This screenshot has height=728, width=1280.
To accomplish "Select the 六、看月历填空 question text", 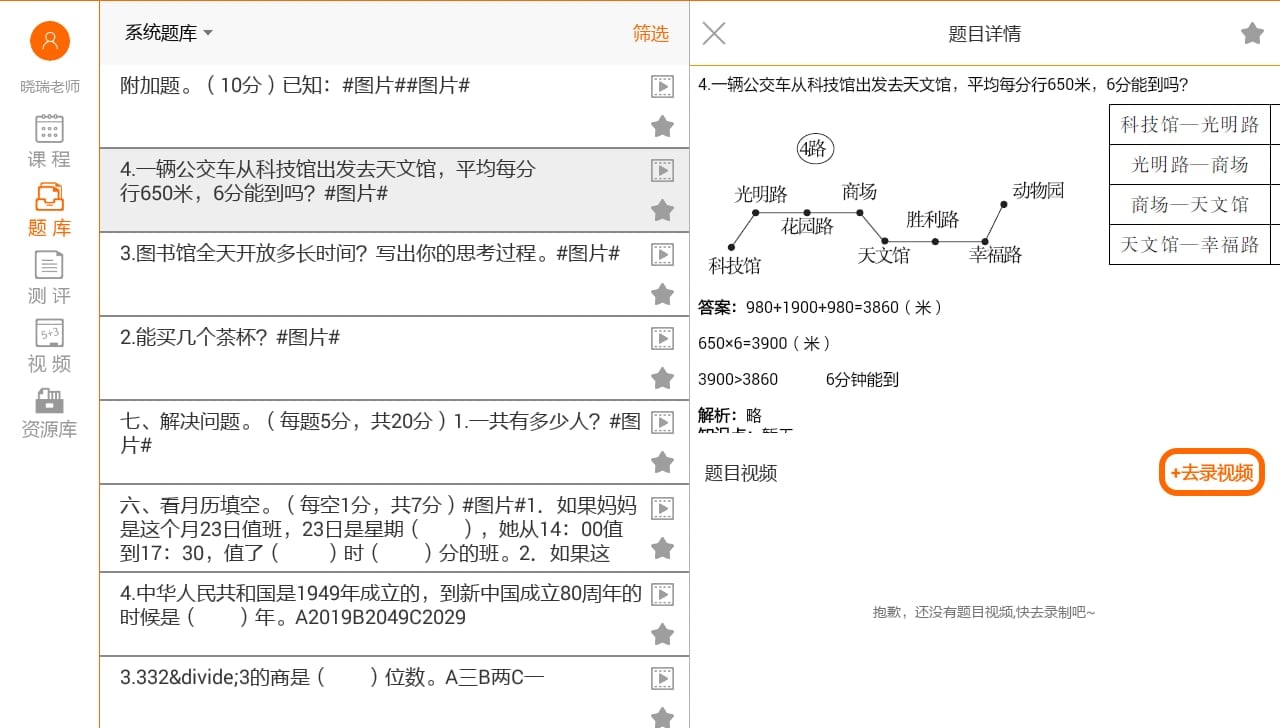I will click(x=378, y=529).
